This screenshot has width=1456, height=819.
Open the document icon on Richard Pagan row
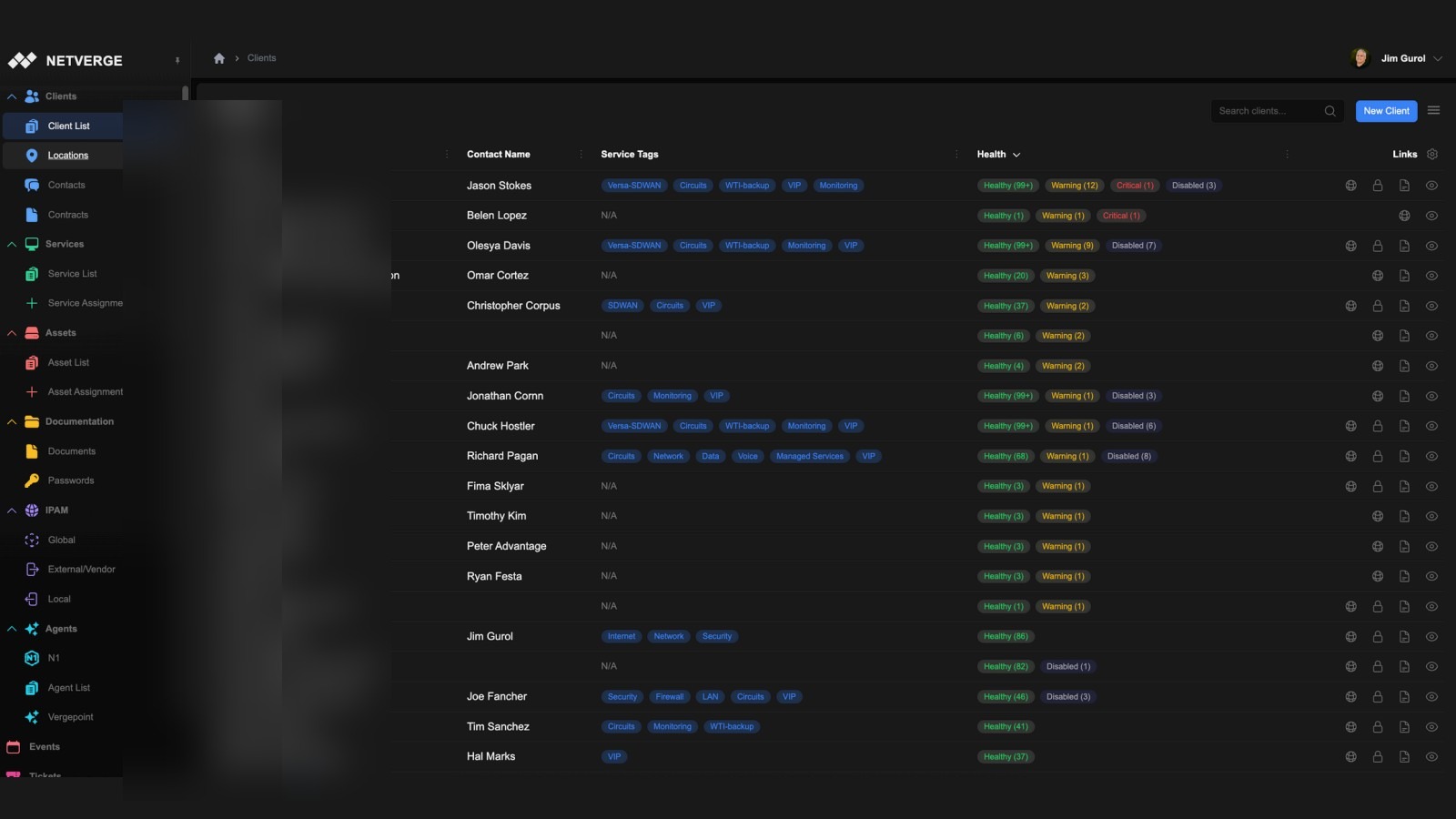[1403, 456]
